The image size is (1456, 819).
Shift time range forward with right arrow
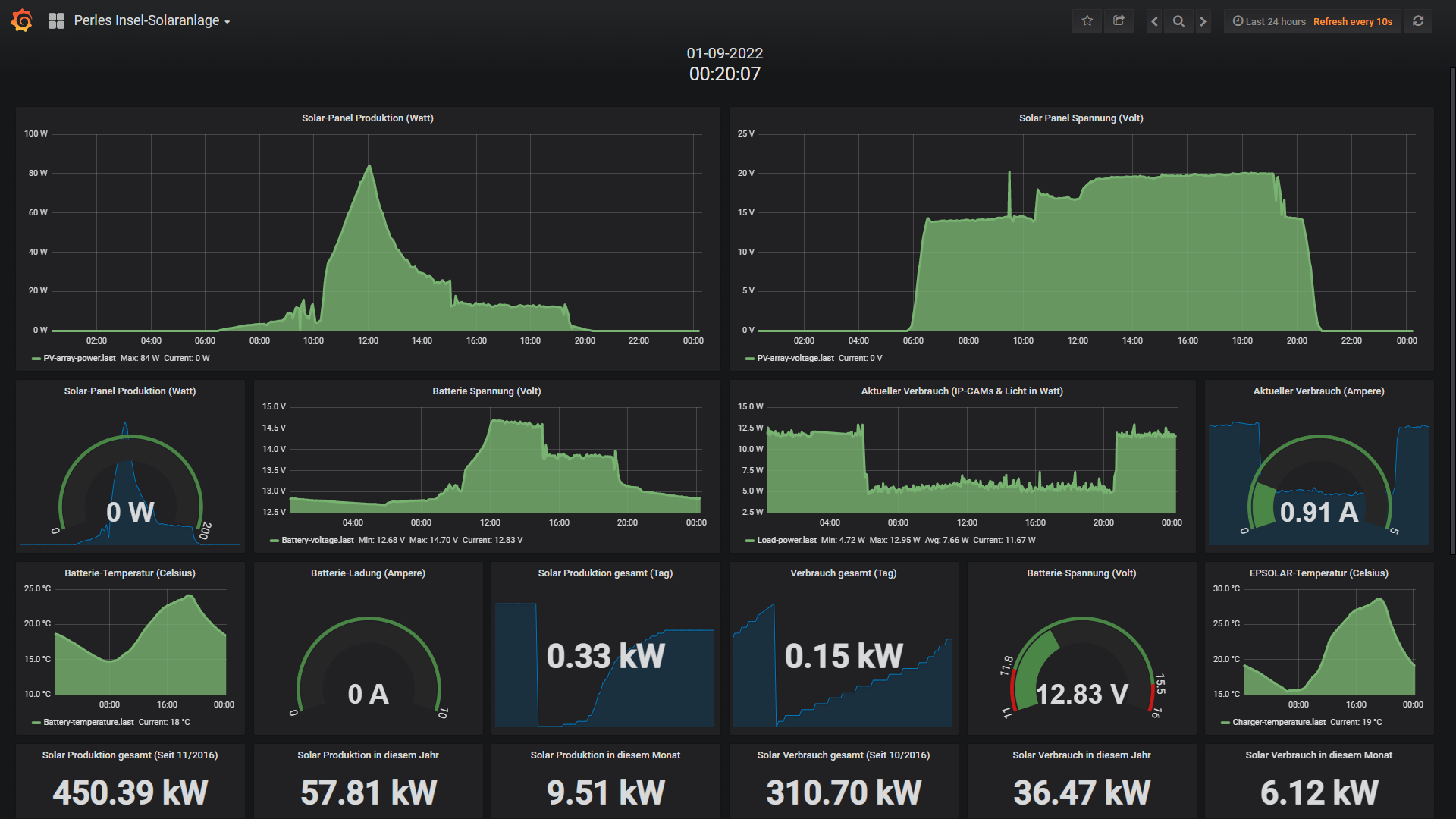[1203, 21]
